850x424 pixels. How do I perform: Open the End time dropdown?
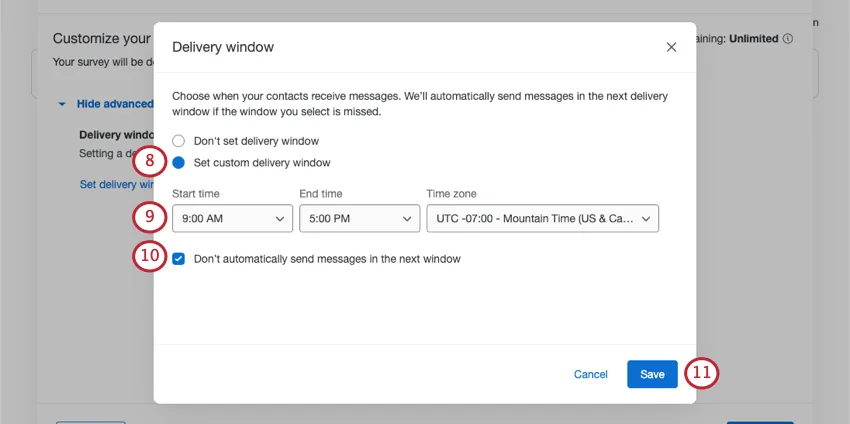click(x=359, y=218)
